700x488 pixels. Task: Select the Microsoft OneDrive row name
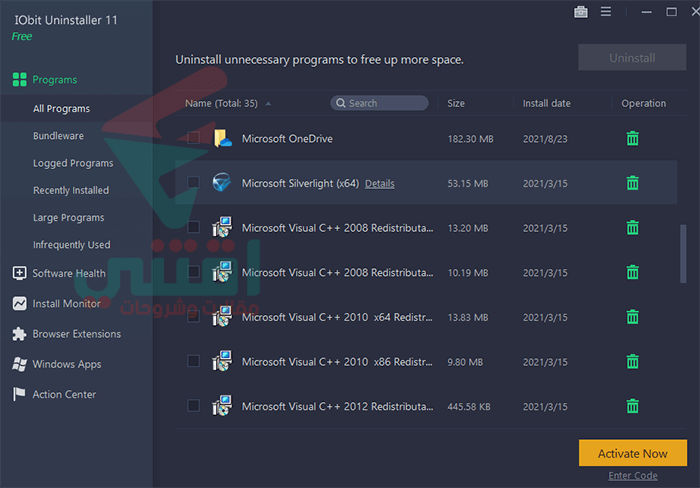[x=287, y=139]
